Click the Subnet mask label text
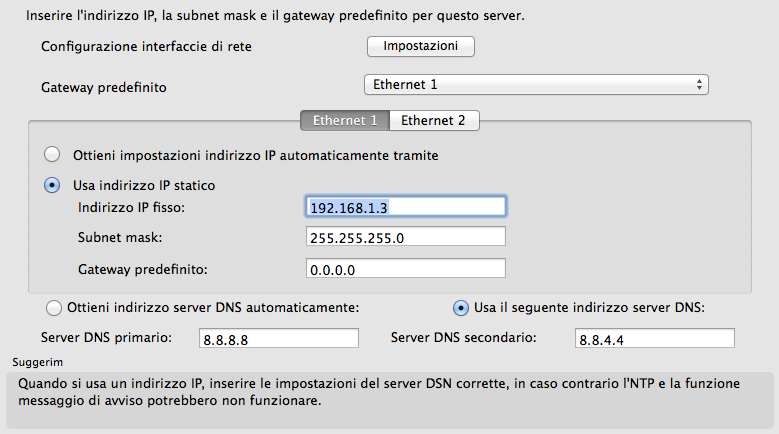 point(119,238)
